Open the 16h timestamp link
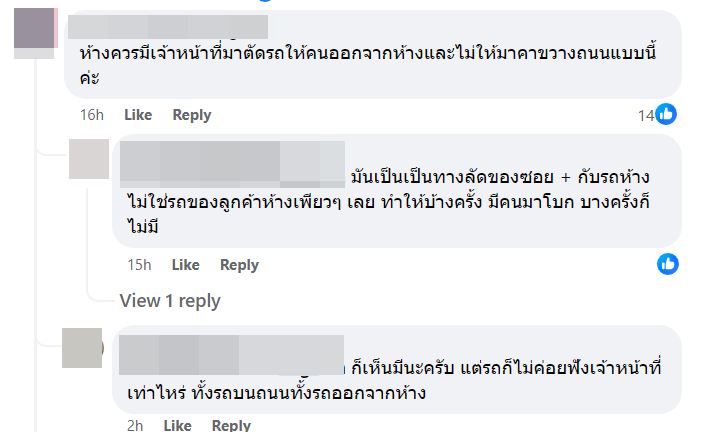Viewport: 727px width, 432px height. point(92,115)
